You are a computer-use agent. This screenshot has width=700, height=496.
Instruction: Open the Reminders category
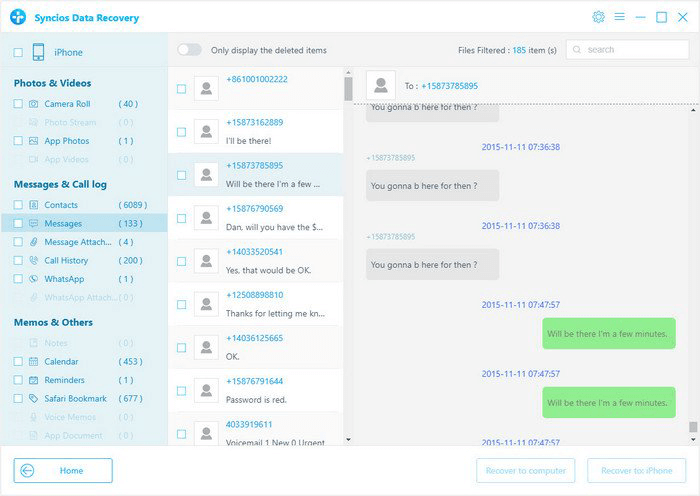point(64,380)
